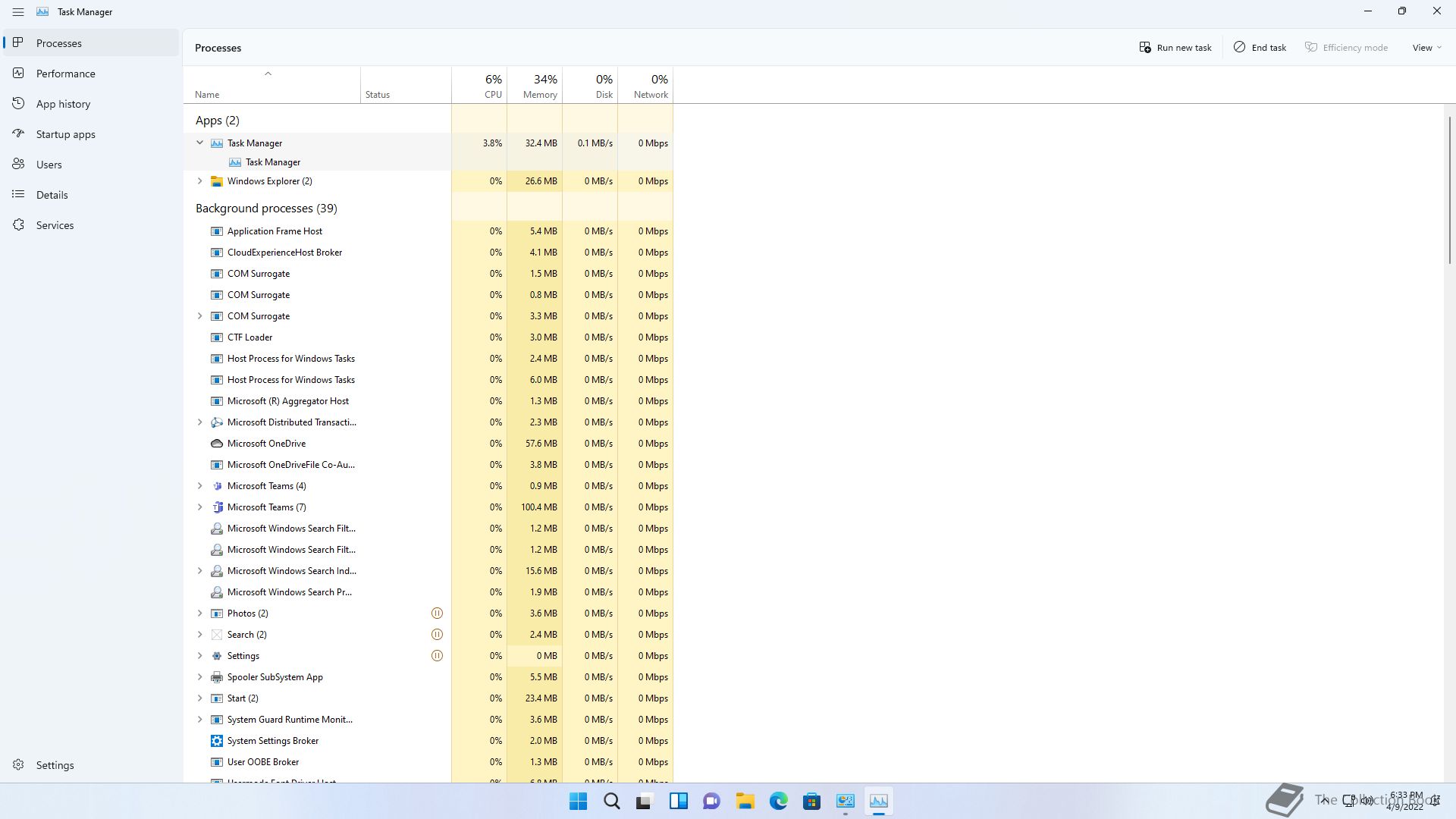Select CloudExperienceHost Broker row

point(428,252)
